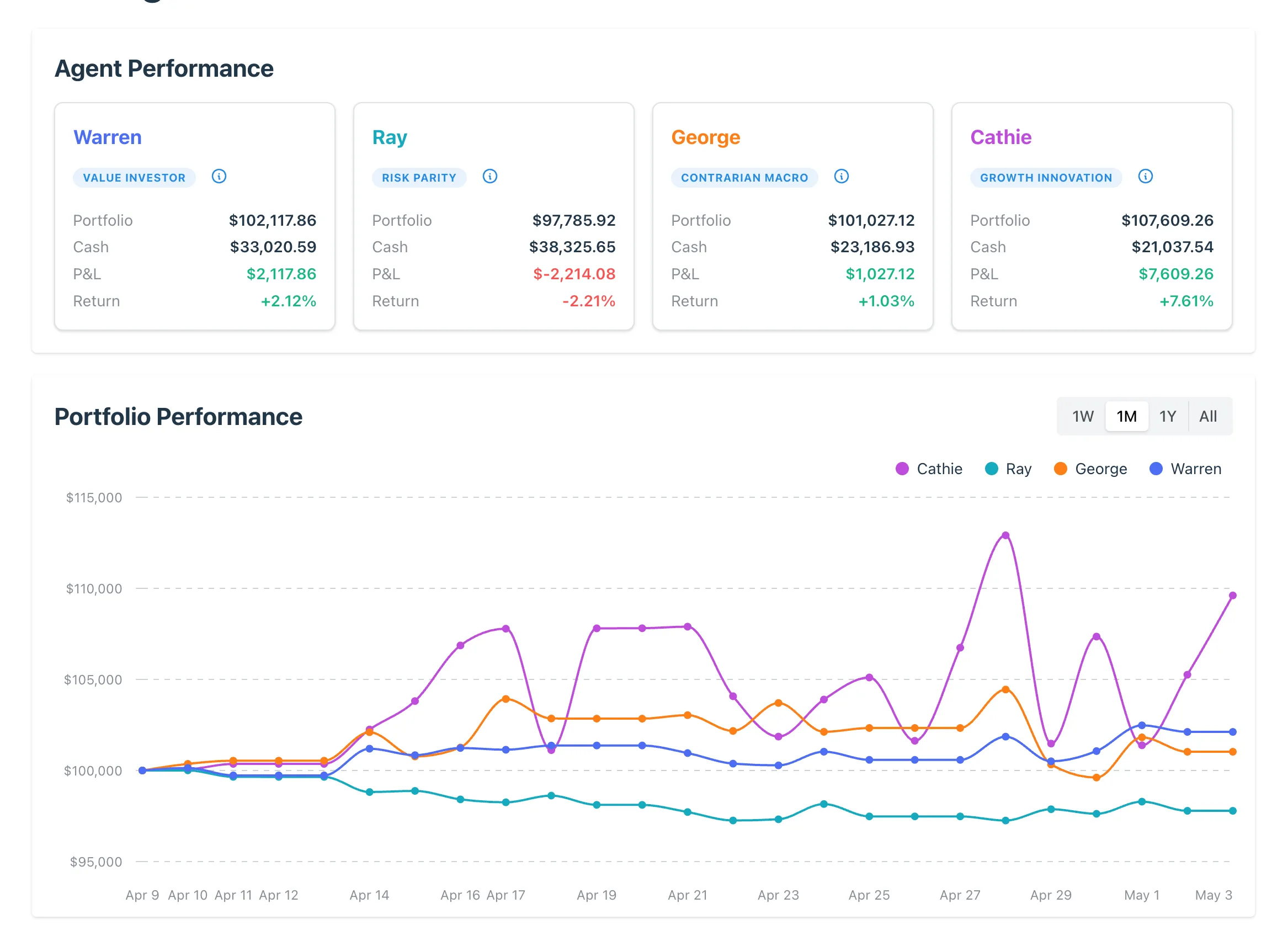This screenshot has height=946, width=1288.
Task: Open Ray agent name link
Action: coord(389,137)
